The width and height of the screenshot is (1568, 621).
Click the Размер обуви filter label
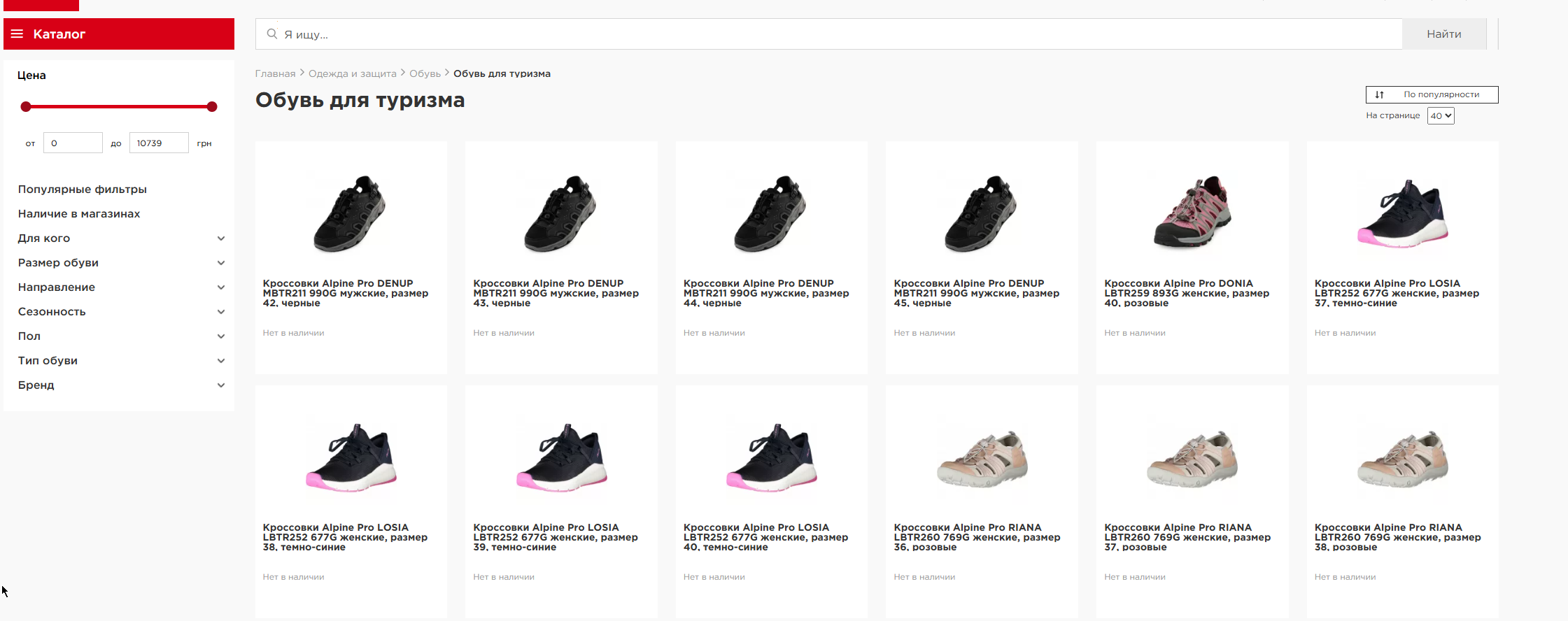58,262
